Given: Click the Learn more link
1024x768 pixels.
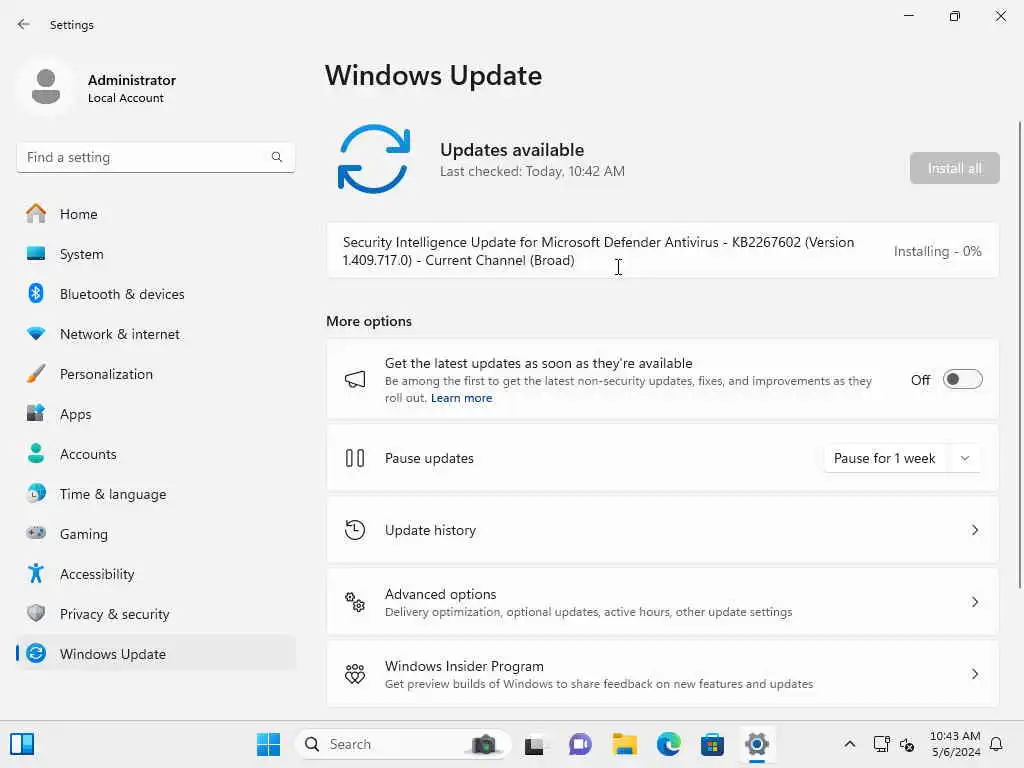Looking at the screenshot, I should point(461,398).
